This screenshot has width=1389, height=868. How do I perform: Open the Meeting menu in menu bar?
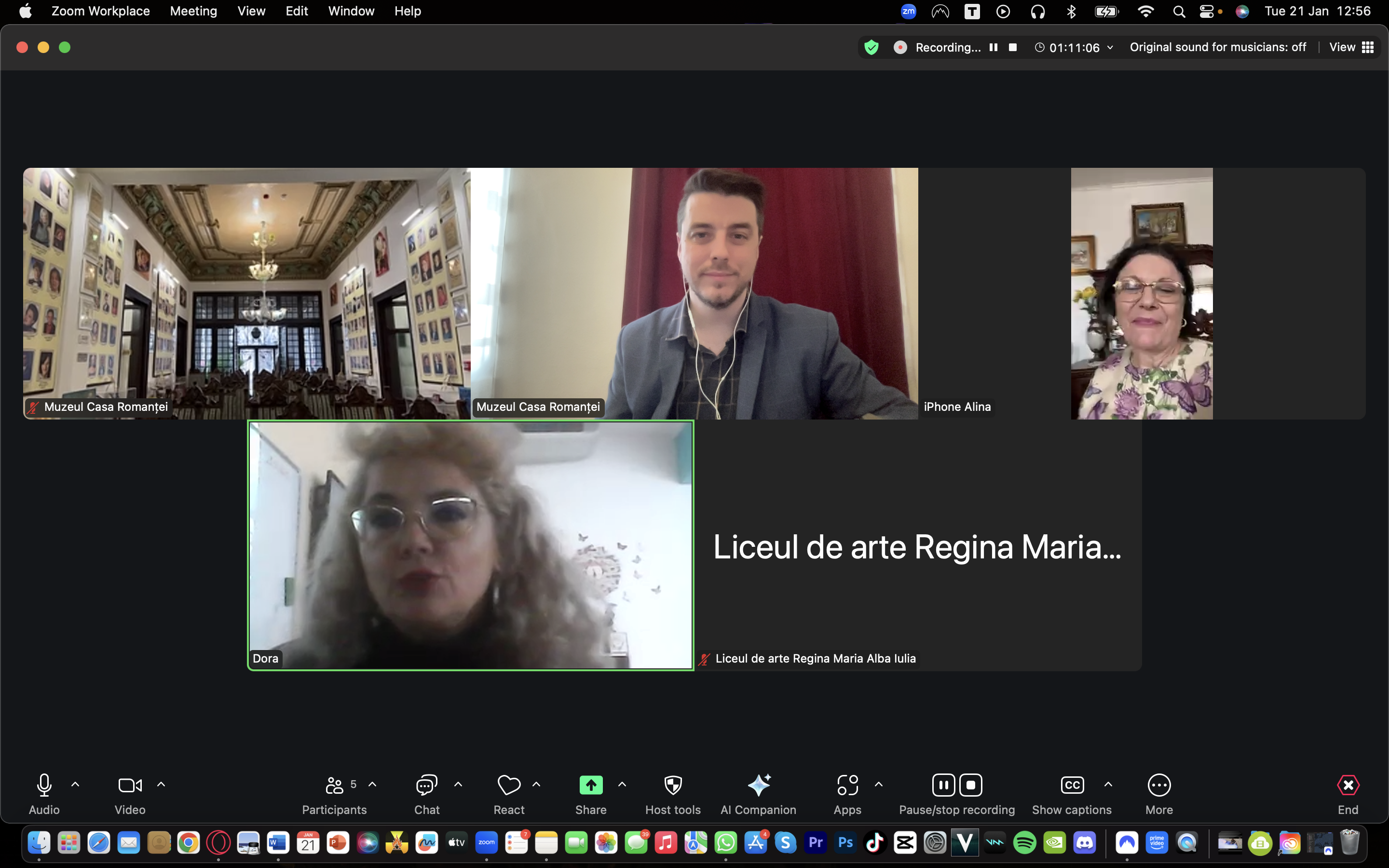[x=193, y=11]
